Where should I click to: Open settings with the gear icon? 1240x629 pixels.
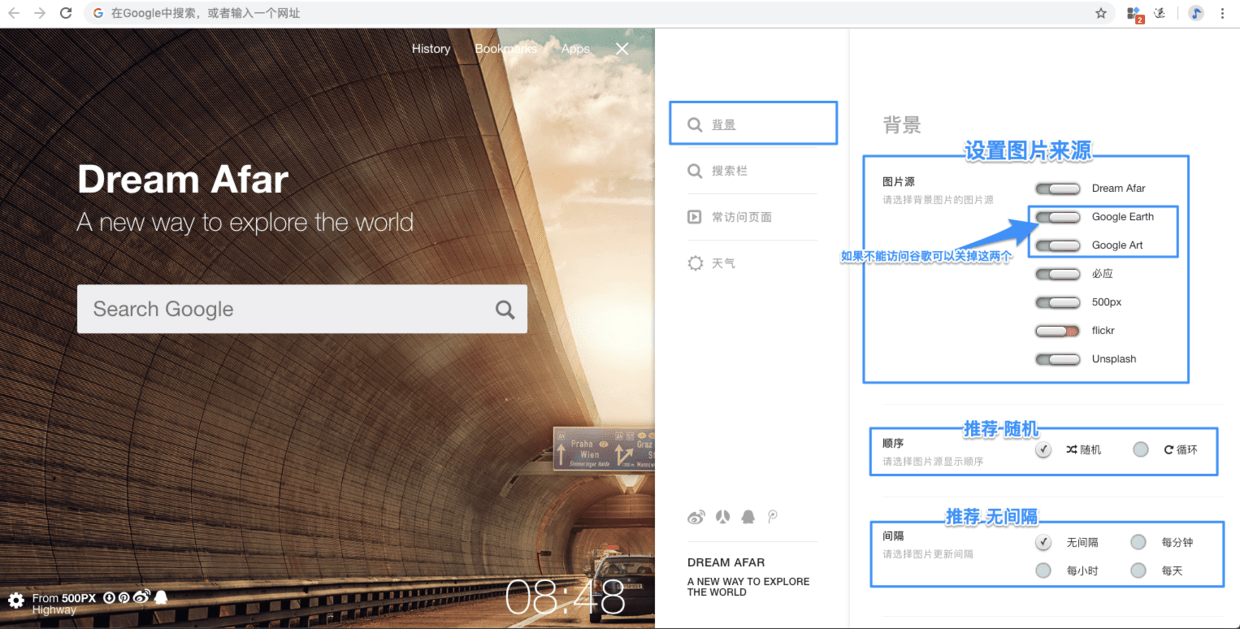tap(16, 600)
